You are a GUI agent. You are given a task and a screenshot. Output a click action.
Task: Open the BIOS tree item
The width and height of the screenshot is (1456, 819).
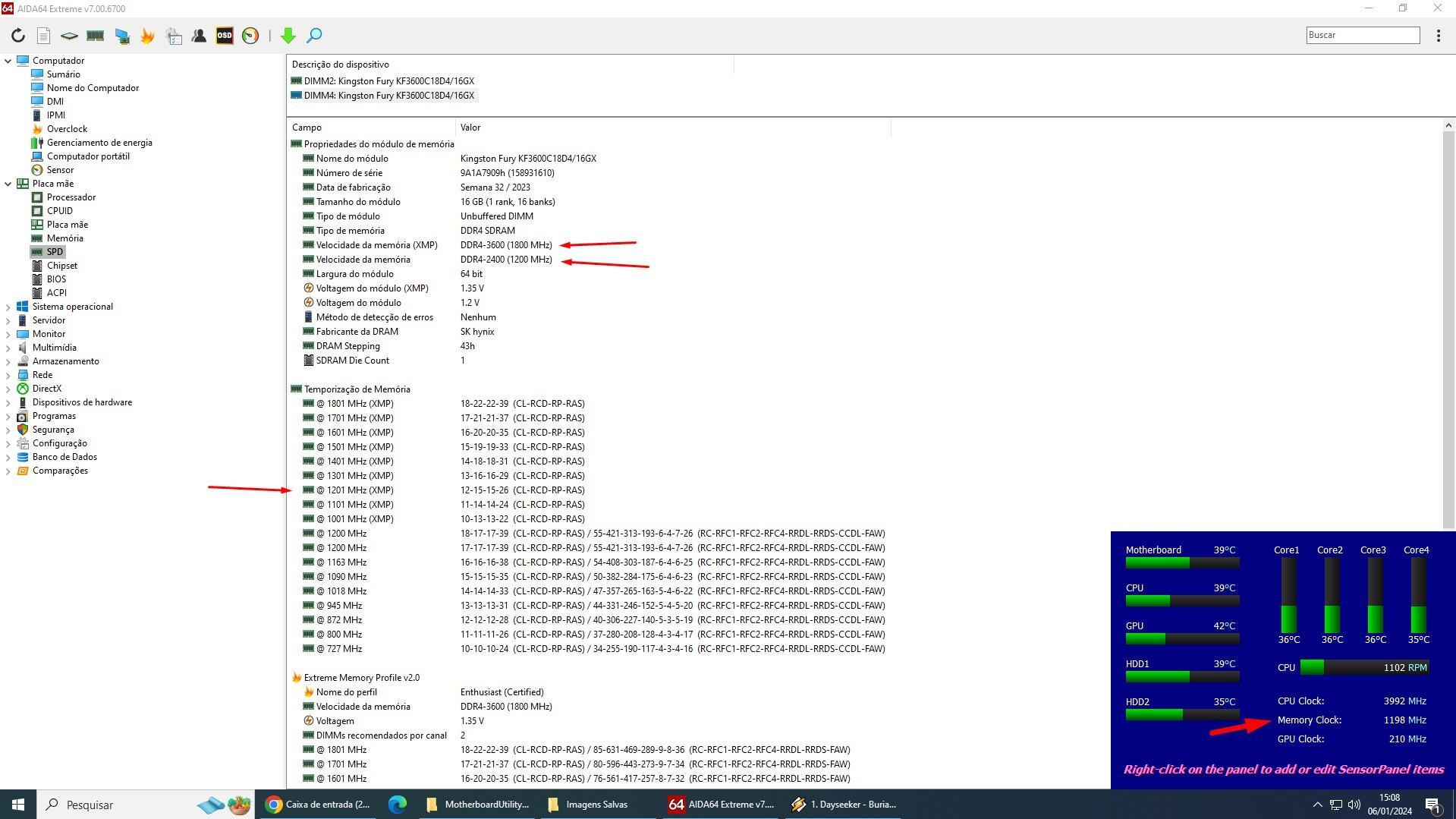tap(56, 279)
